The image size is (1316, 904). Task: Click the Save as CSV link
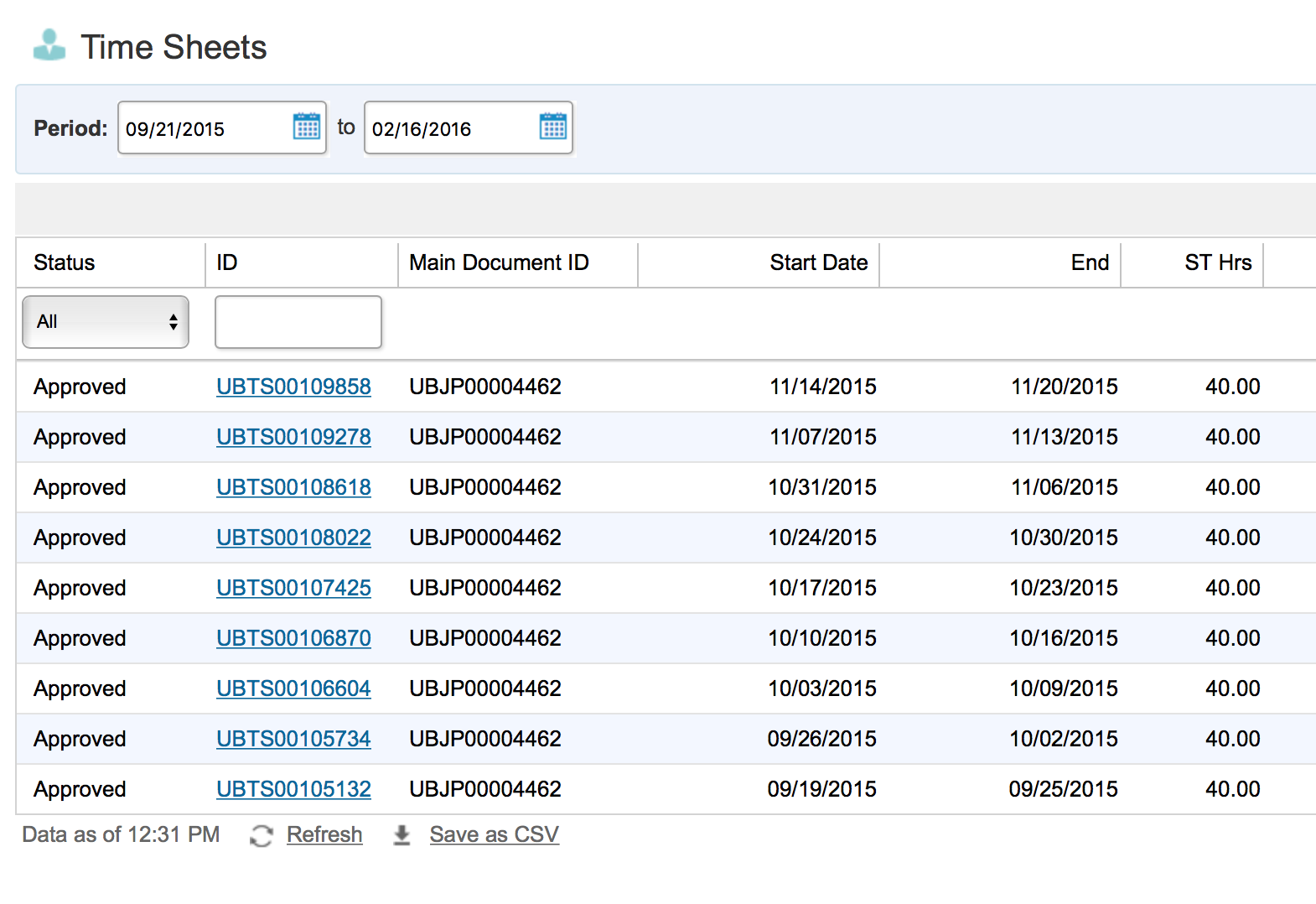tap(494, 834)
